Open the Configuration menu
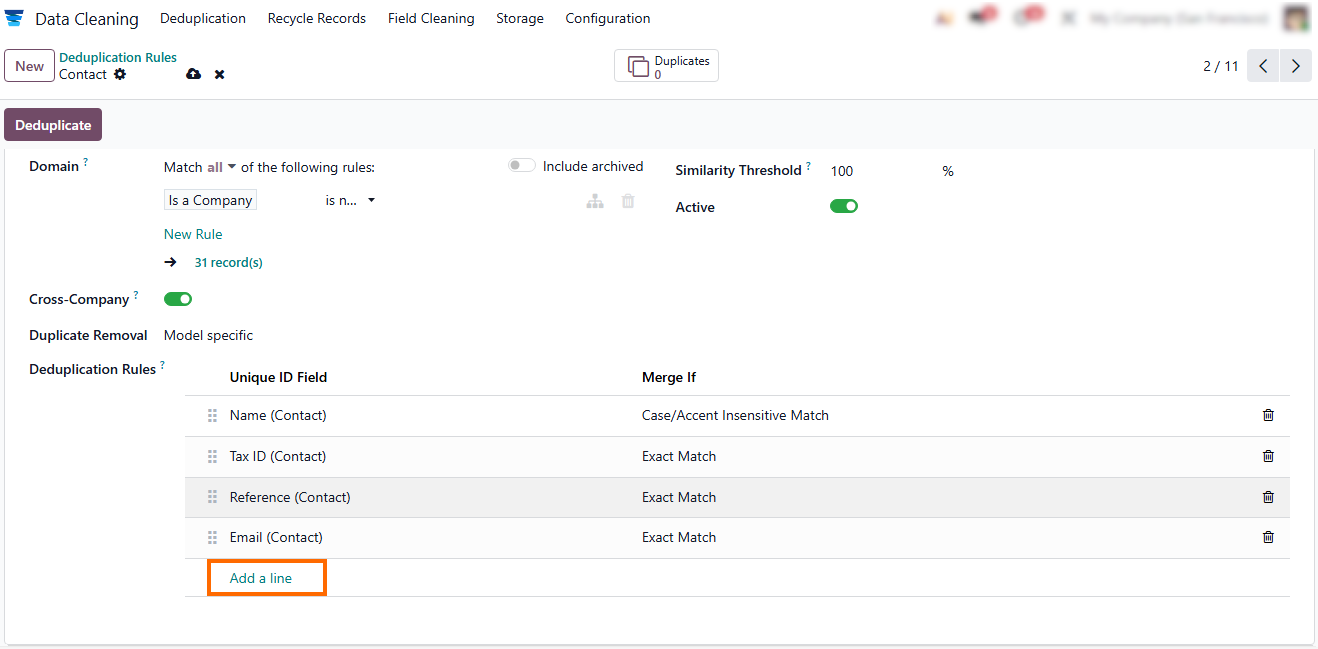Screen dimensions: 1318x649 coord(607,19)
